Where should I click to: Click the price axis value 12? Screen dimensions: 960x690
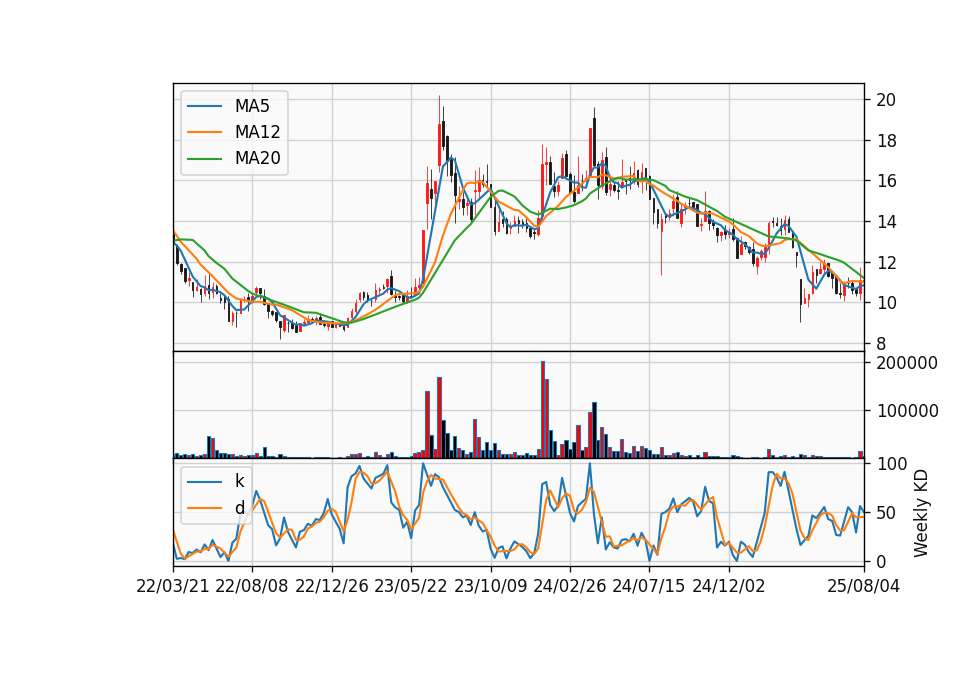point(886,263)
